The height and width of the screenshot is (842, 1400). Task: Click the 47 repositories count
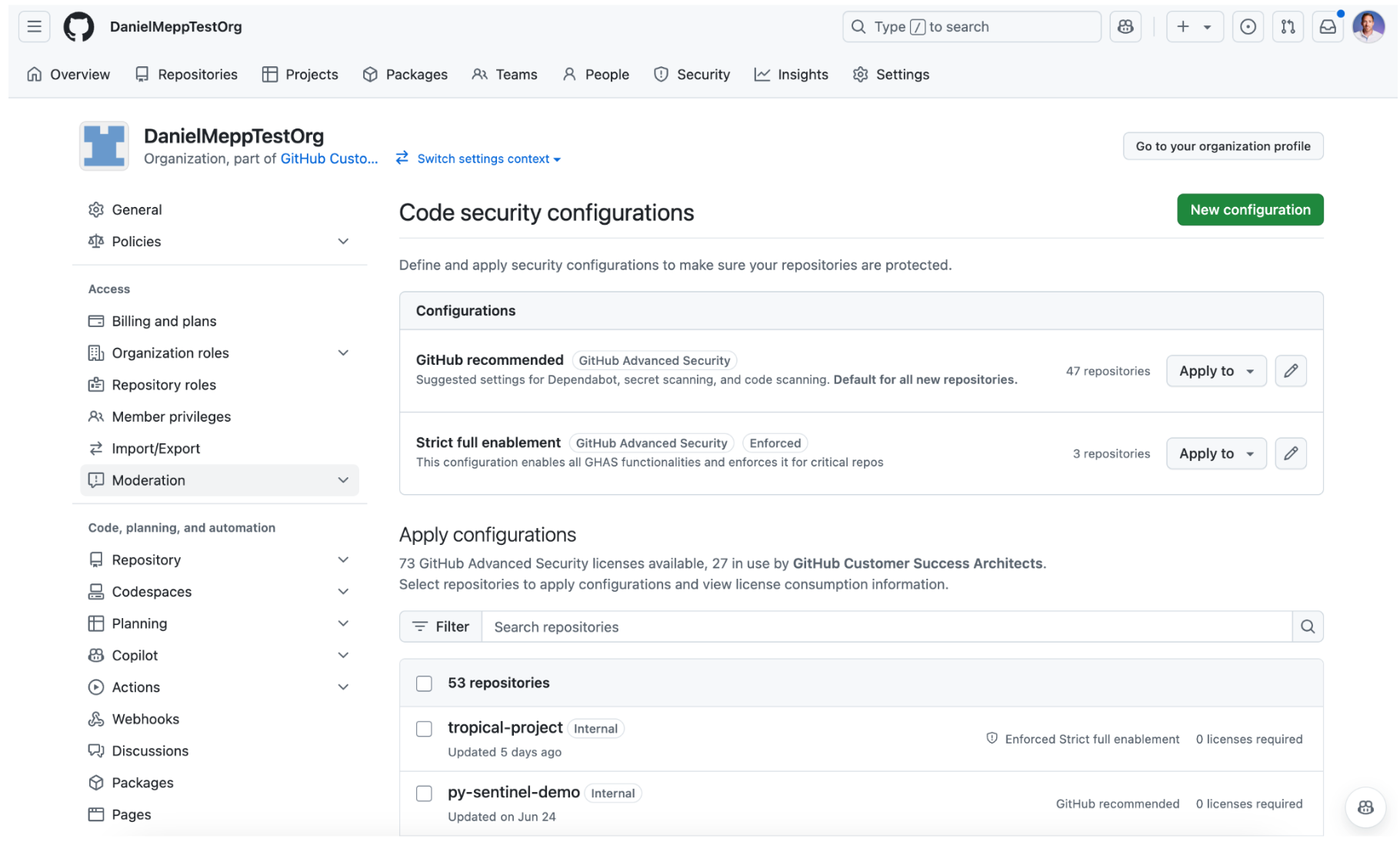pos(1108,371)
